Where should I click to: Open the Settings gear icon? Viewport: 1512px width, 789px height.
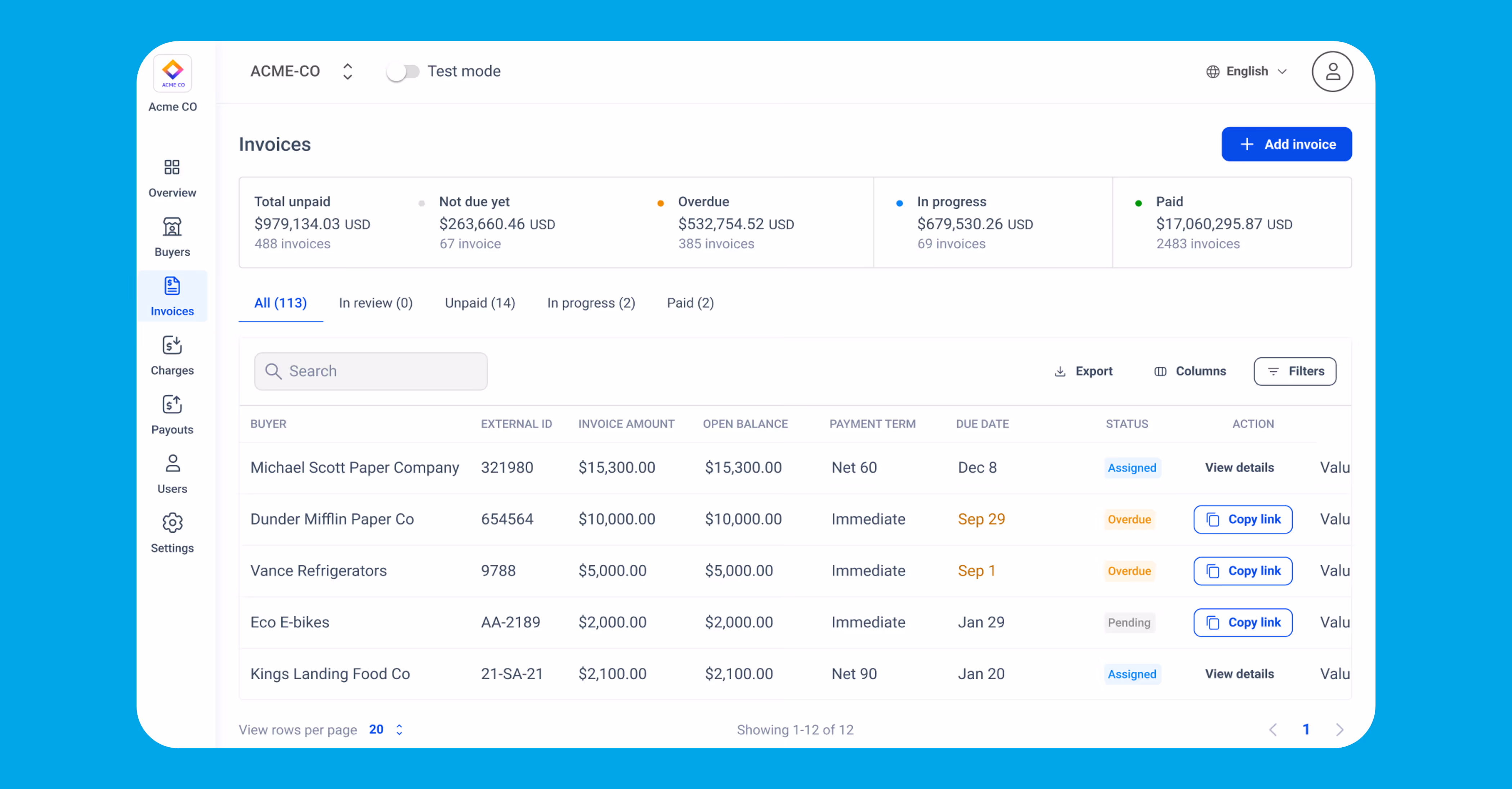172,523
